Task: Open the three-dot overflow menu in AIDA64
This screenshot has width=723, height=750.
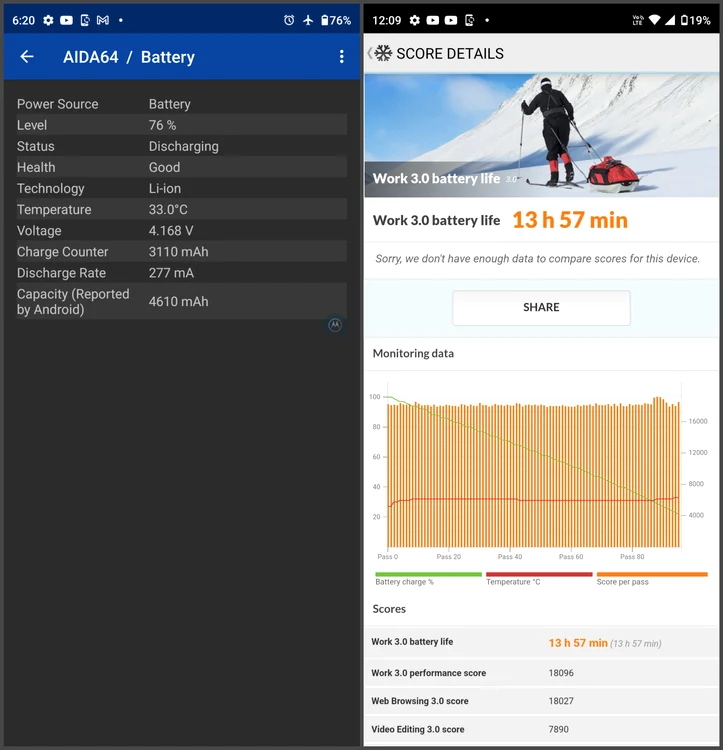Action: (x=341, y=57)
